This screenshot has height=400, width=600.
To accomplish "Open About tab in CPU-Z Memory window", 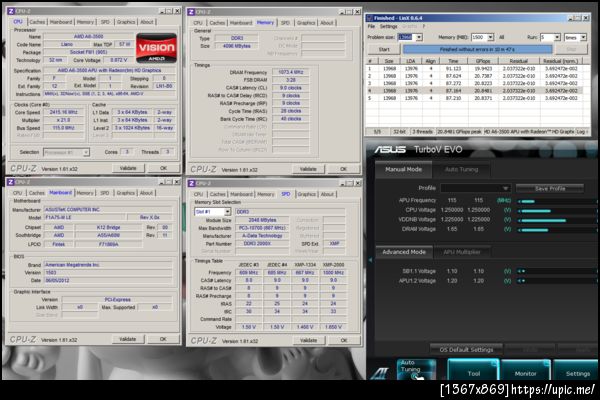I will pyautogui.click(x=327, y=23).
